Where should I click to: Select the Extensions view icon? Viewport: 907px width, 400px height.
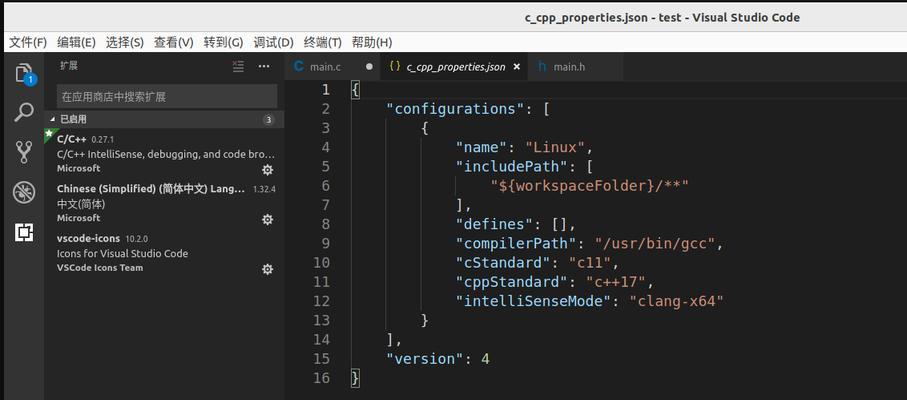click(24, 232)
